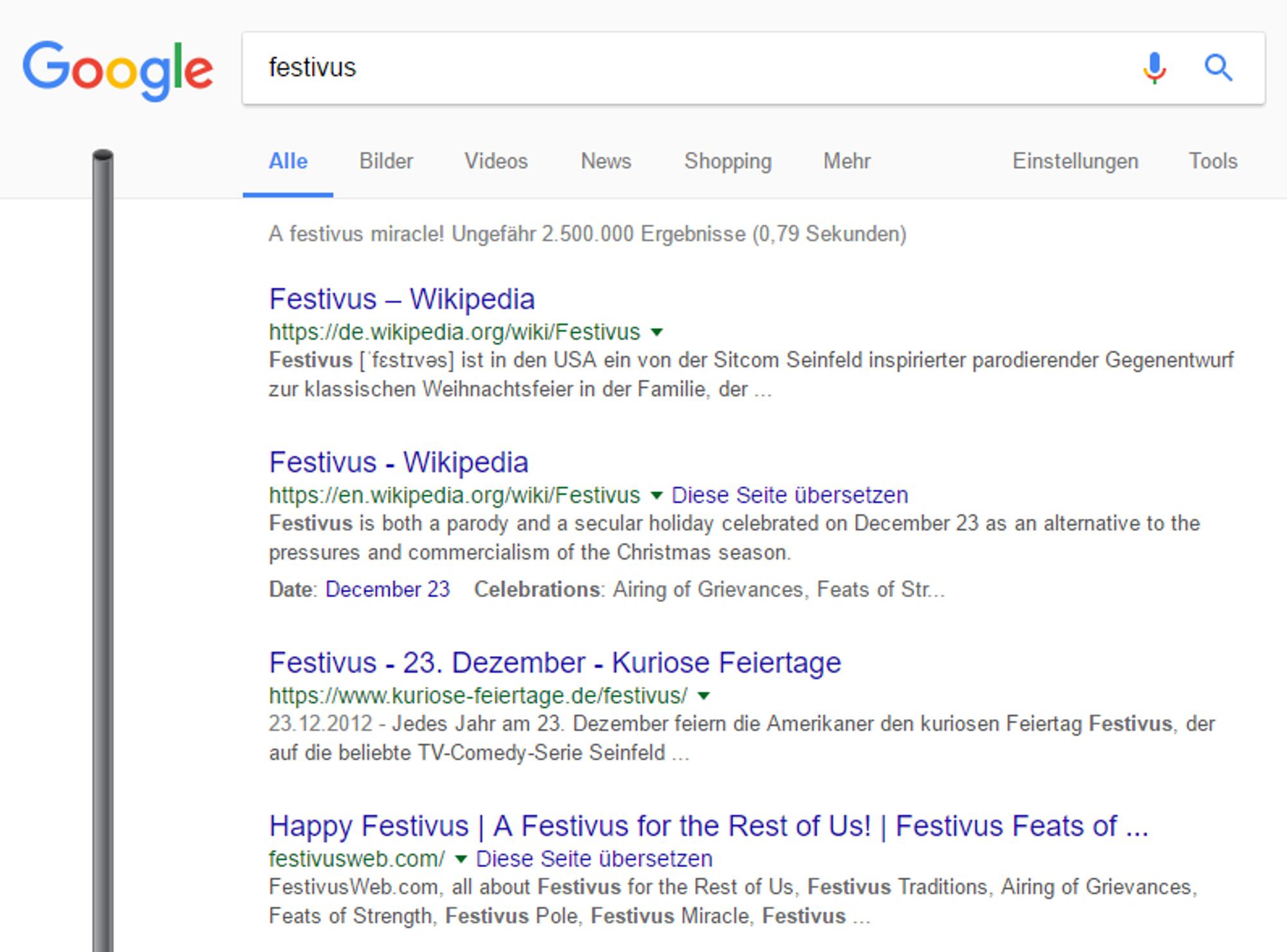Click 'Diese Seite übersetzen' for en.wikipedia.org
Screen dimensions: 1287x952
[790, 495]
